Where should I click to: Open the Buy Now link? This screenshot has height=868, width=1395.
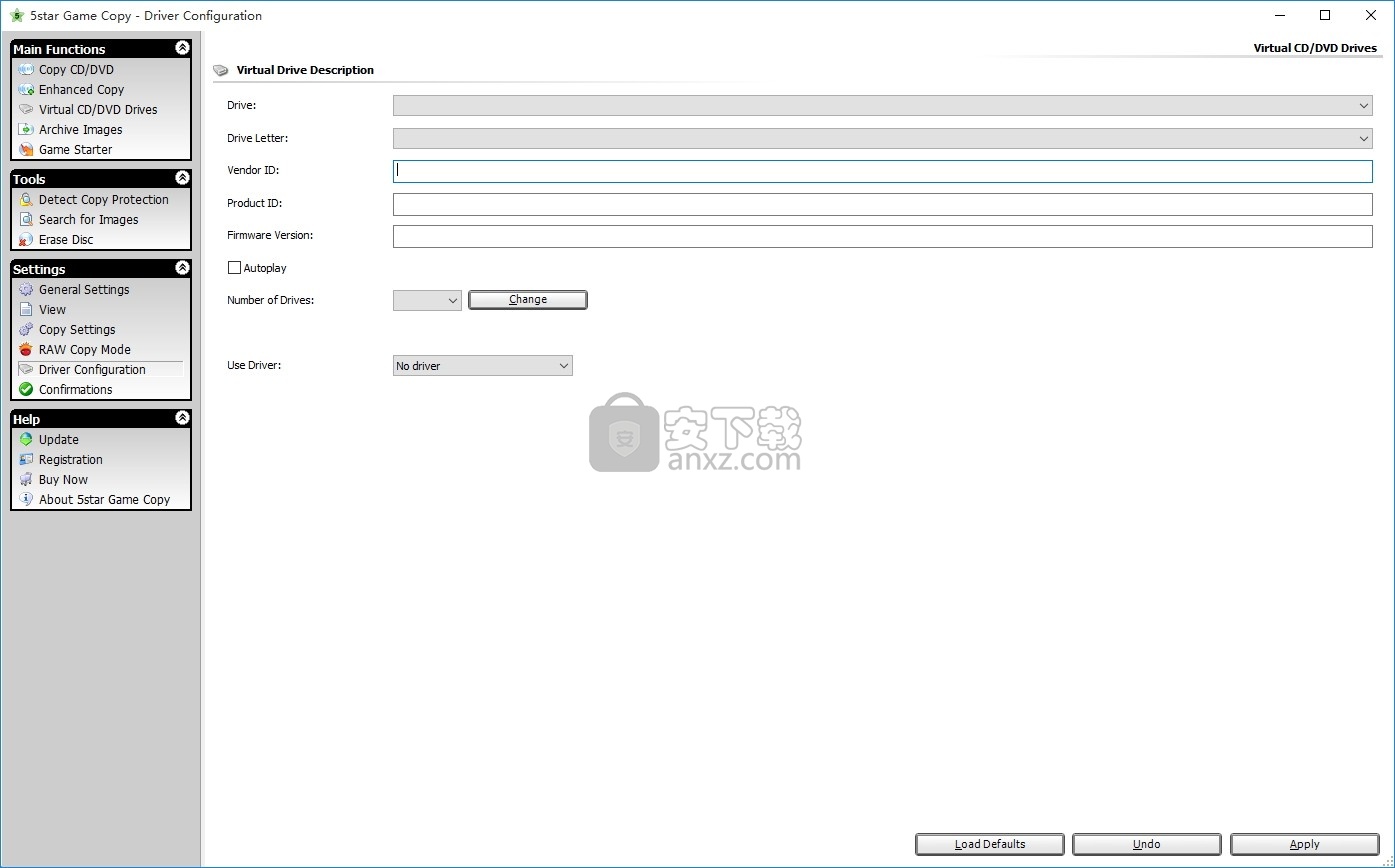[x=63, y=479]
